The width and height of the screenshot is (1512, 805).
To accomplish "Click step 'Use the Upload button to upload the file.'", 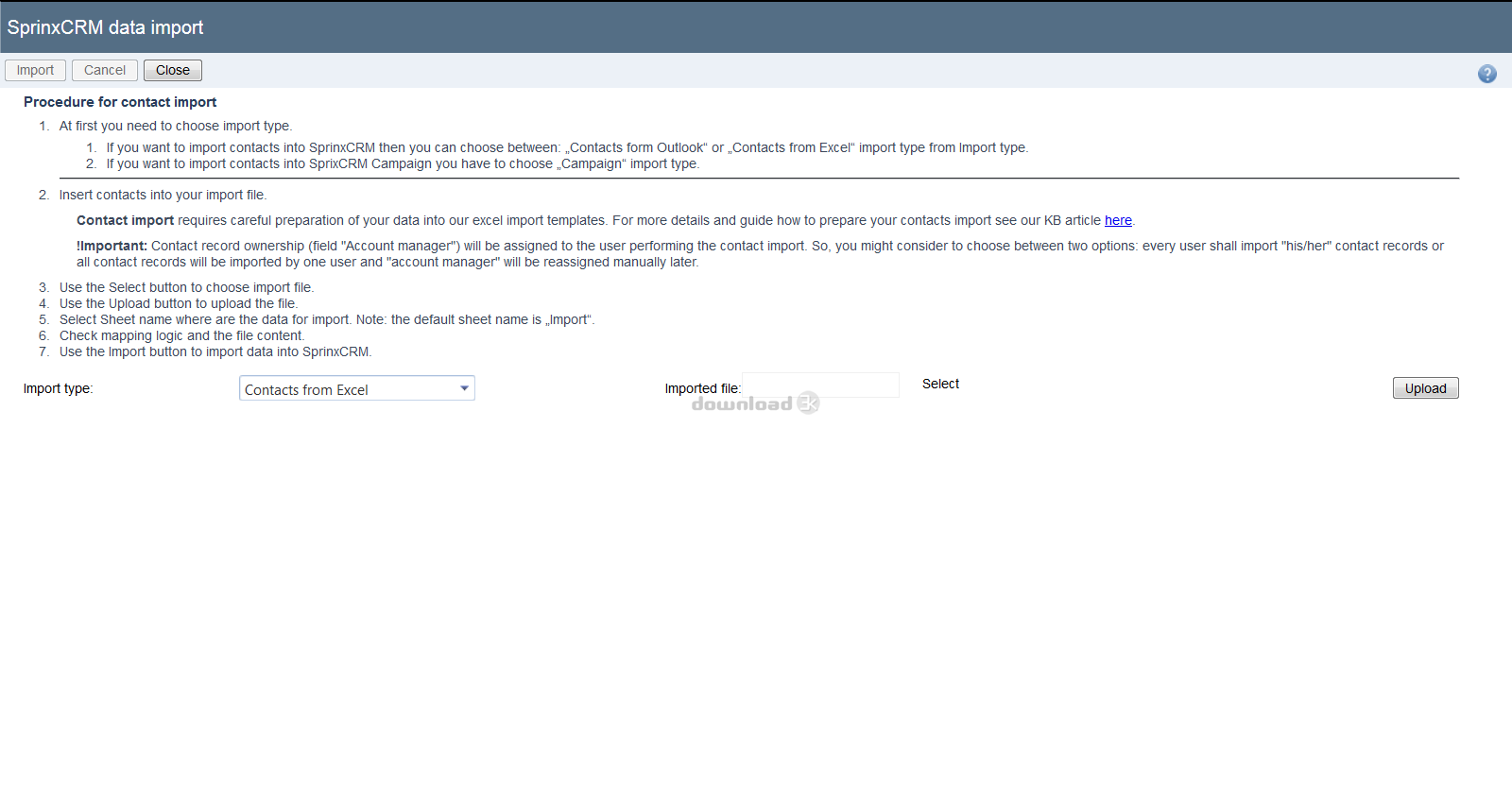I will click(179, 303).
